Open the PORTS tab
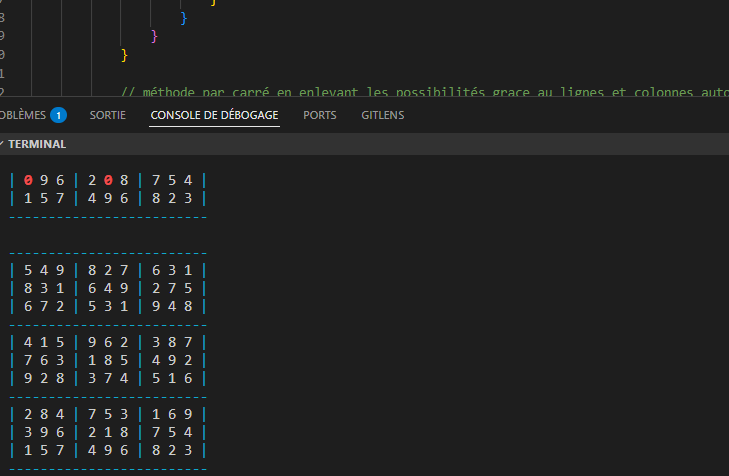Viewport: 729px width, 476px height. click(320, 115)
